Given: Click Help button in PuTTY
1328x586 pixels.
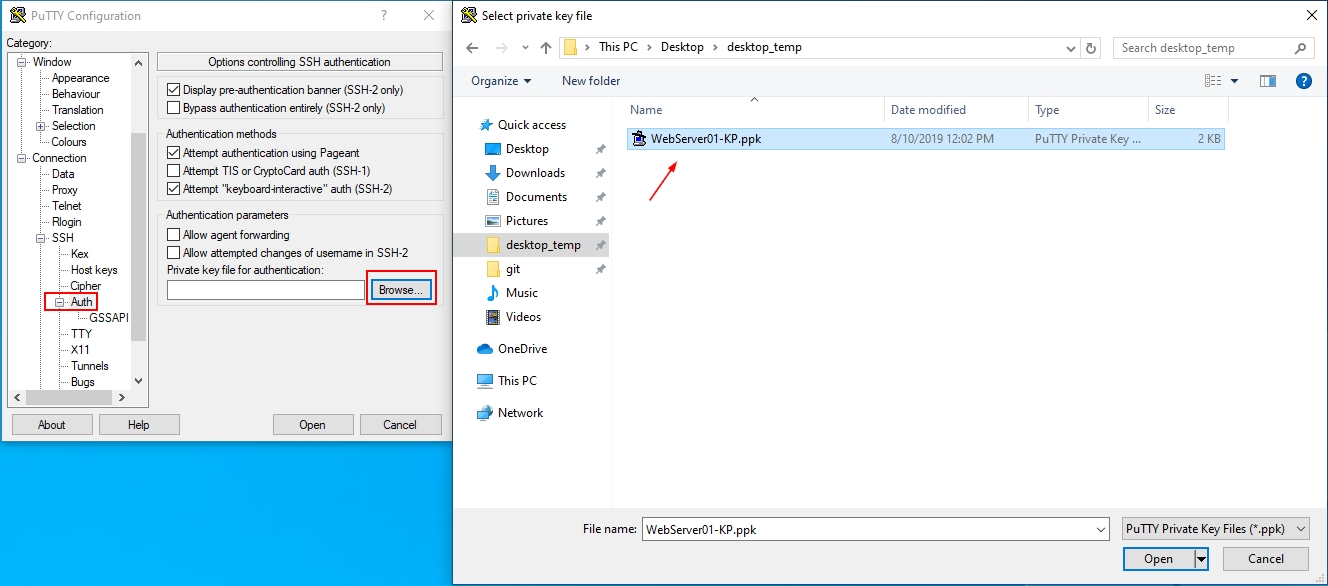Looking at the screenshot, I should tap(139, 425).
